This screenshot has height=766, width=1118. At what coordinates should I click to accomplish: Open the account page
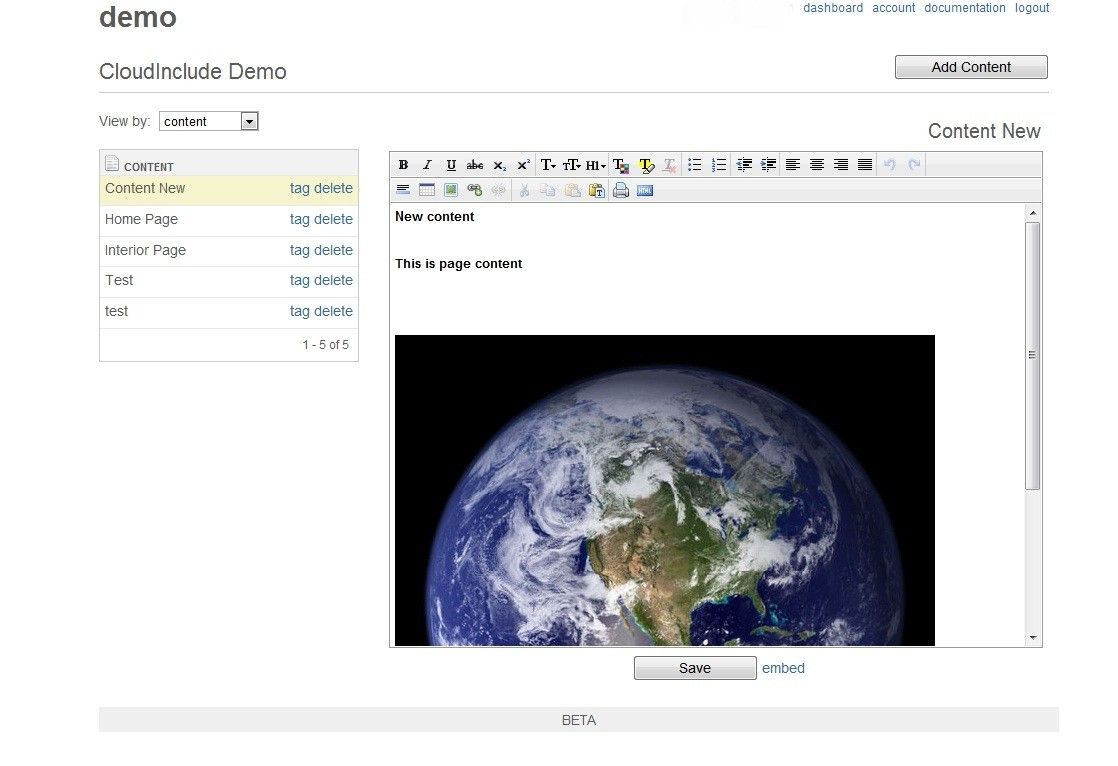[893, 8]
